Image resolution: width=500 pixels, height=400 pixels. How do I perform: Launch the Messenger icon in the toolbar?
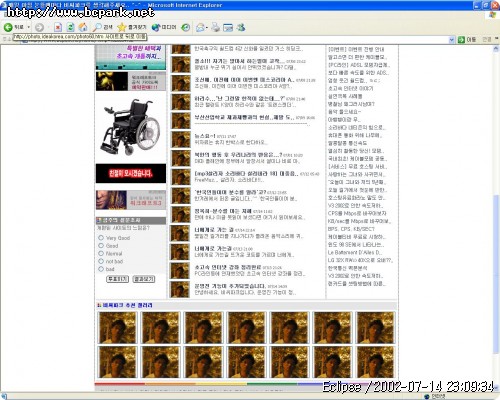point(241,27)
